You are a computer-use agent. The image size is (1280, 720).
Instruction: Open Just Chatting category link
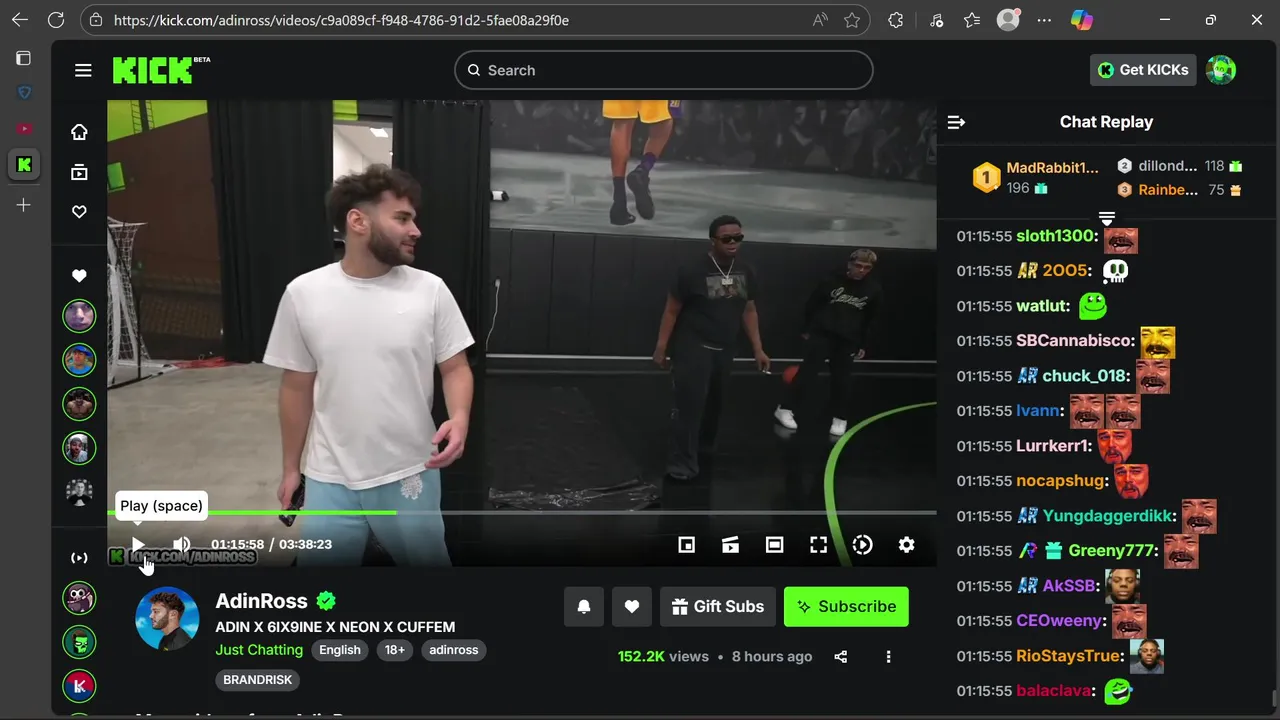259,650
